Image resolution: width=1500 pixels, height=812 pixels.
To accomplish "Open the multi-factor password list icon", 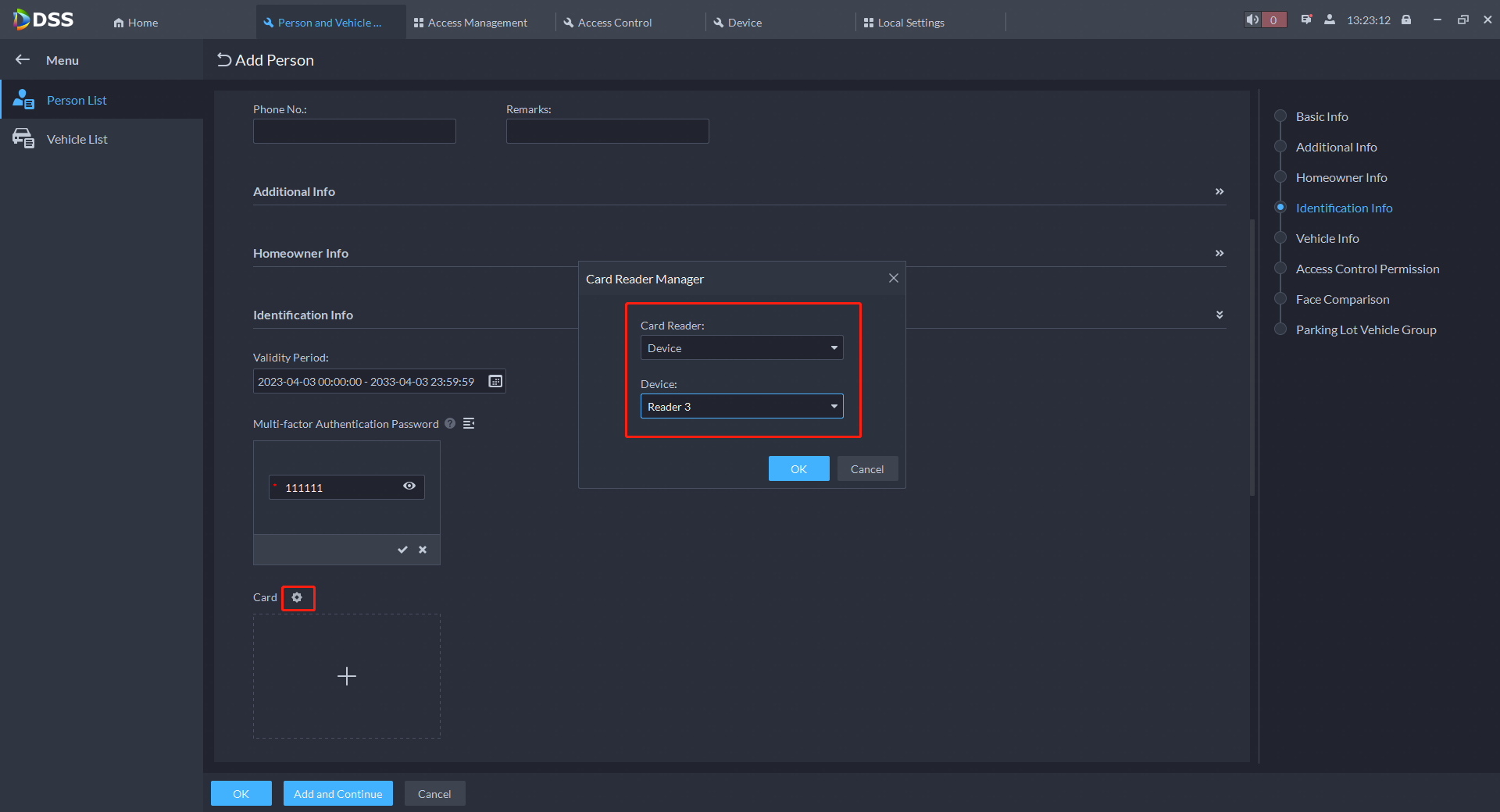I will (469, 423).
